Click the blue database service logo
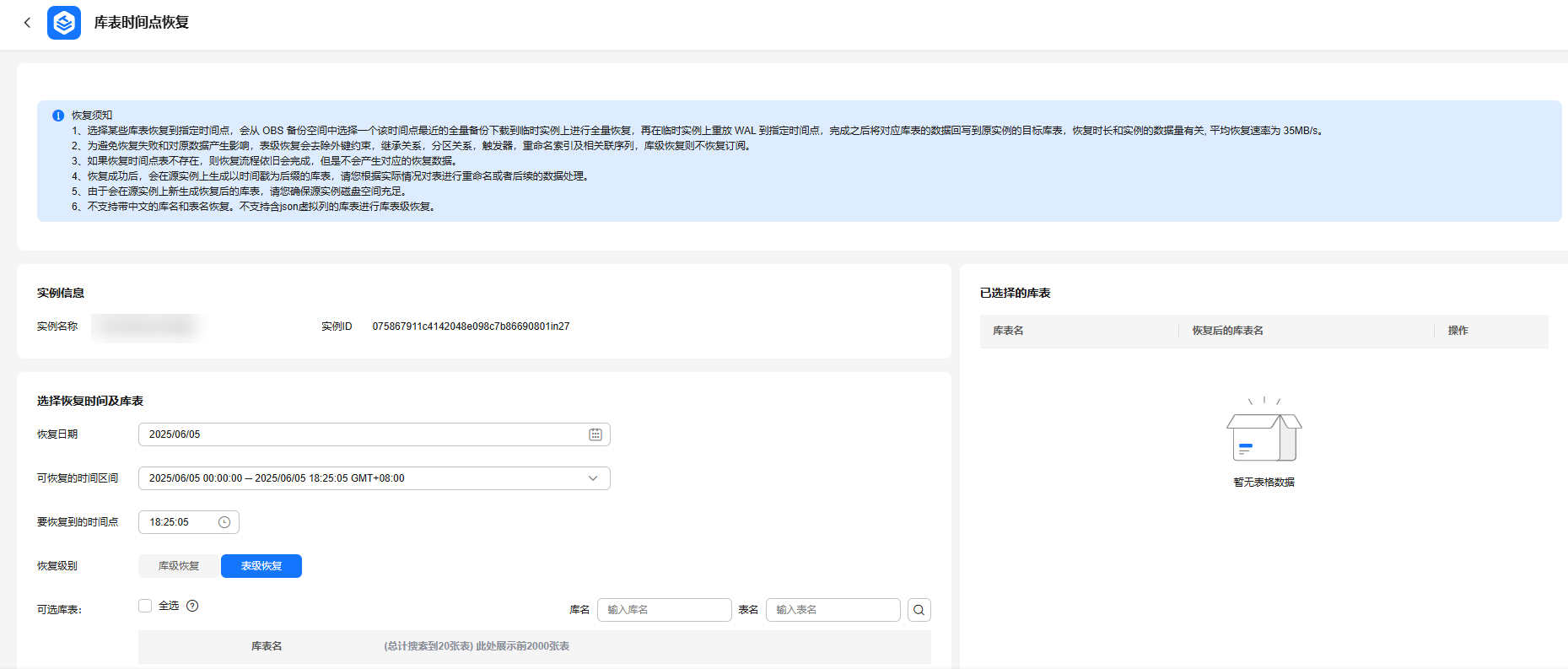Screen dimensions: 1568x669 (64, 23)
